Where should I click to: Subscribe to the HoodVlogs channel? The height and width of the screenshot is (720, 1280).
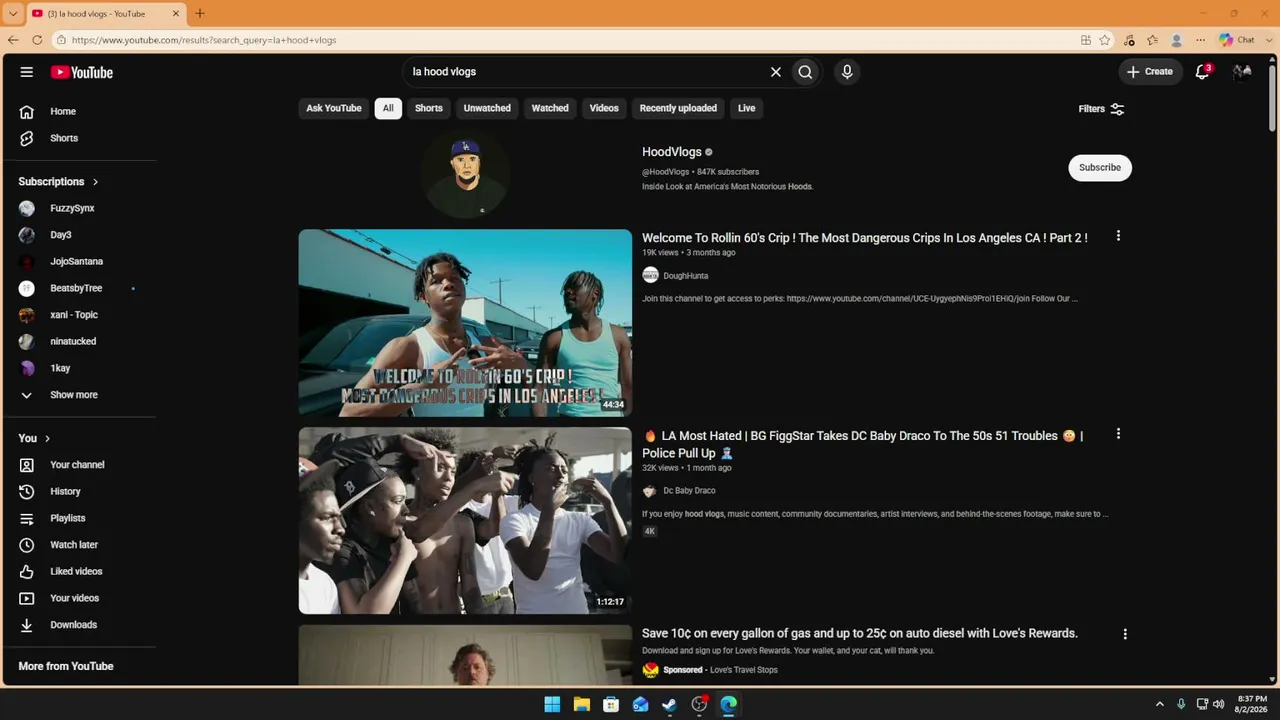click(1100, 167)
